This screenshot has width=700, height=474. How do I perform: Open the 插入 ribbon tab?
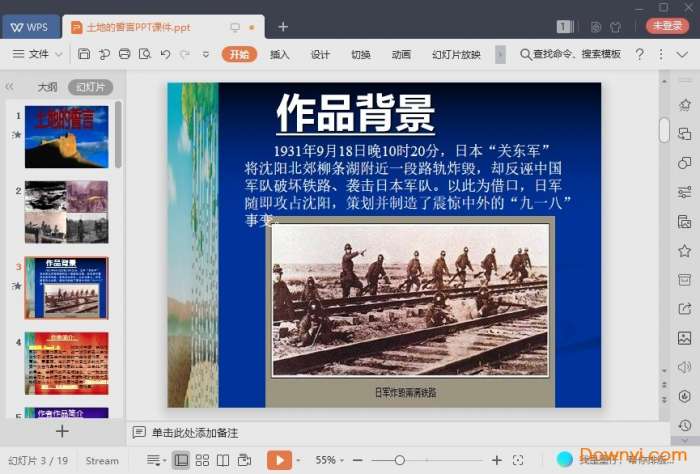point(280,54)
